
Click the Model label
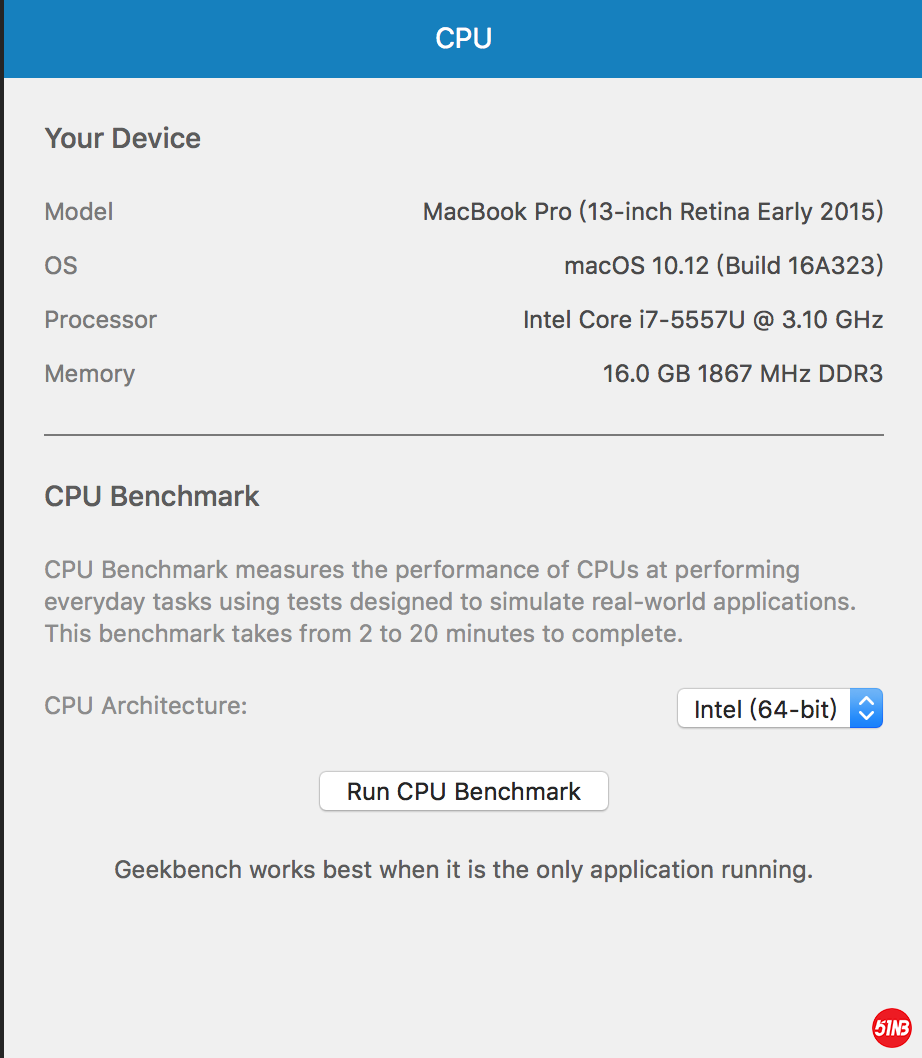(x=79, y=212)
